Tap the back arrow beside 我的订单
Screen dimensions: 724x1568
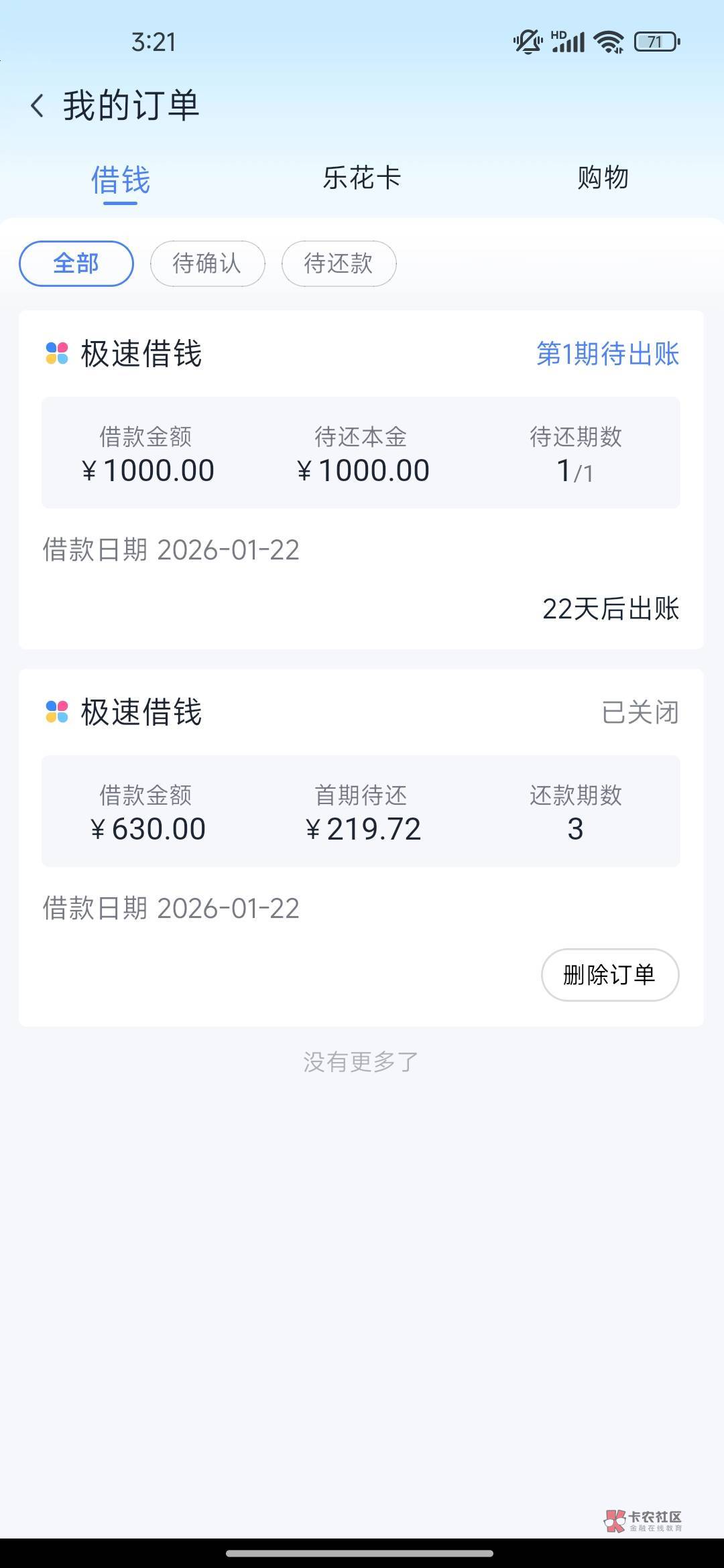tap(38, 106)
